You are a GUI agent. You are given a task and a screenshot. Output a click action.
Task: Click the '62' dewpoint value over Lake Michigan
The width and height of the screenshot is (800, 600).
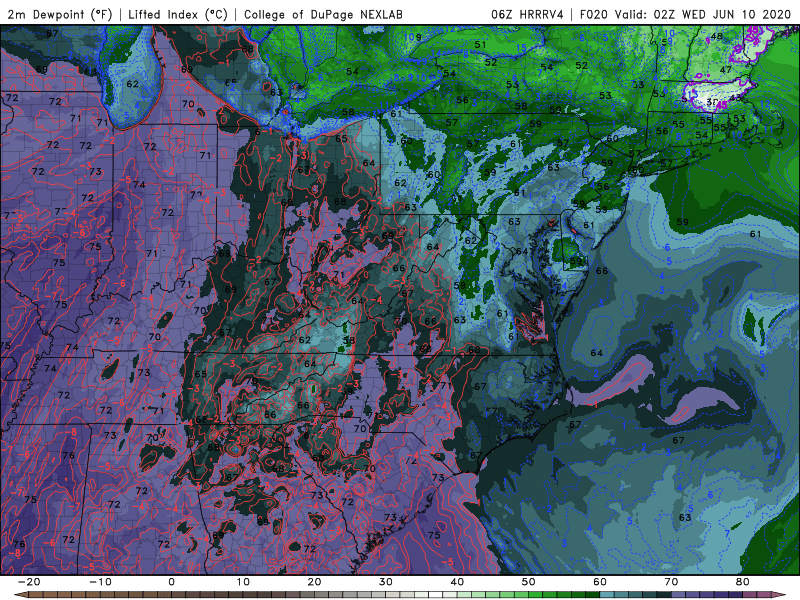click(132, 84)
